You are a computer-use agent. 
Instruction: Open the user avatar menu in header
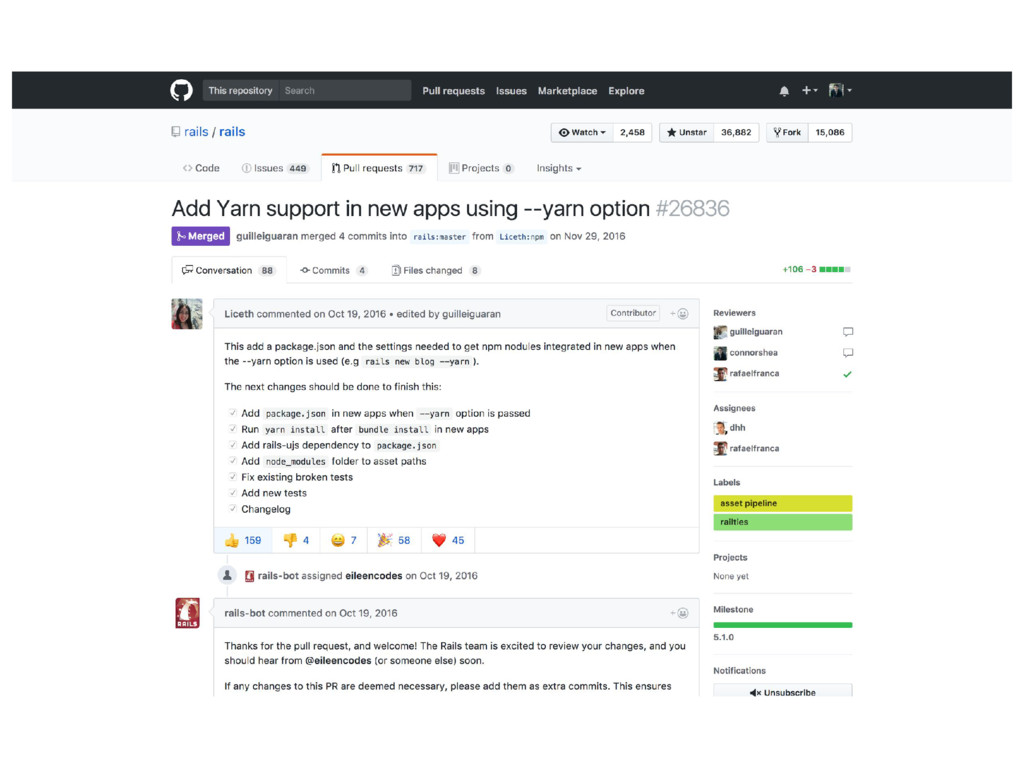pyautogui.click(x=840, y=90)
